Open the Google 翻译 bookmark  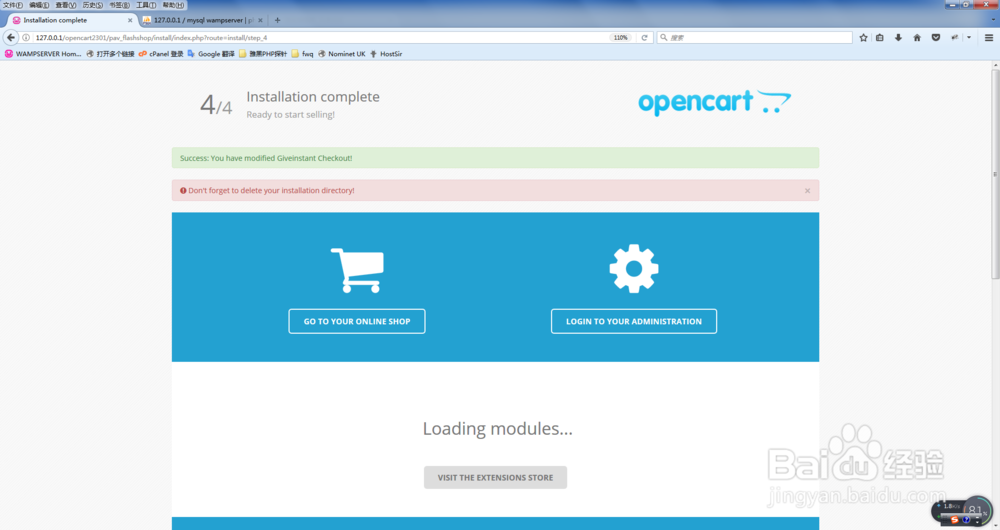point(210,54)
